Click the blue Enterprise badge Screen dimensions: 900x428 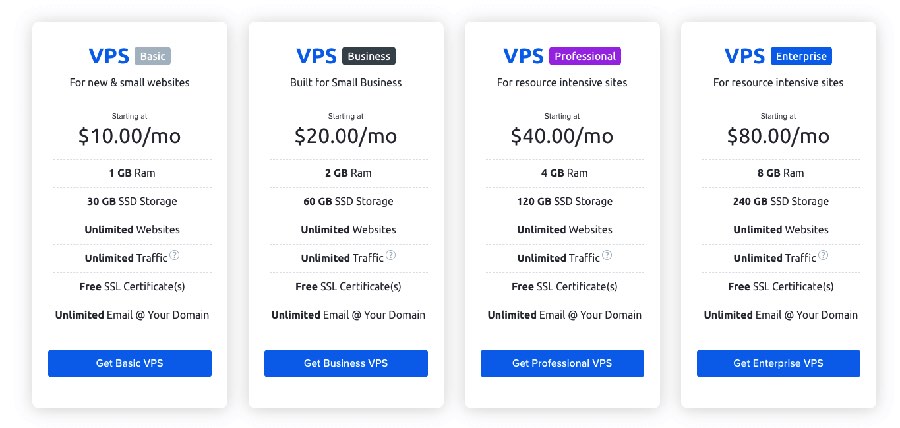(x=801, y=56)
